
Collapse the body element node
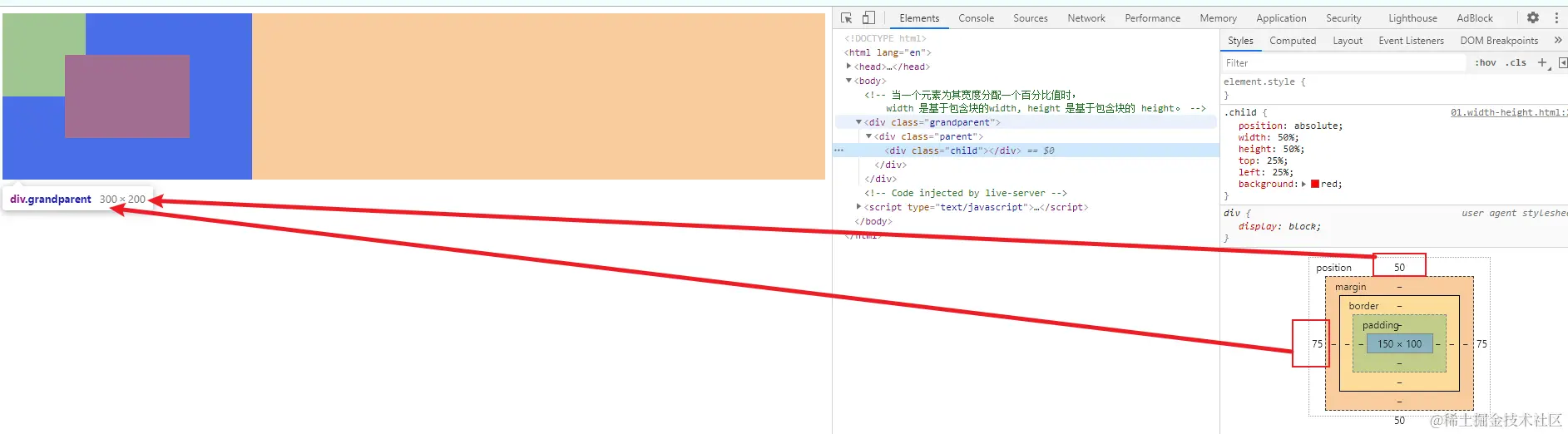coord(849,81)
